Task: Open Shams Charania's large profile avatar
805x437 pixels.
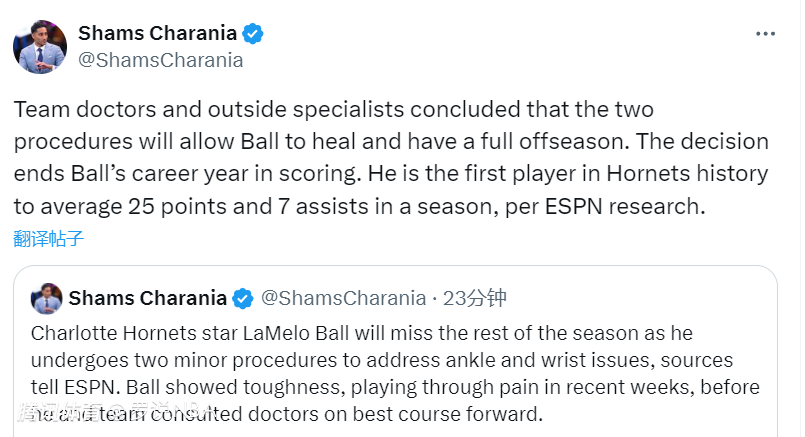Action: [40, 46]
